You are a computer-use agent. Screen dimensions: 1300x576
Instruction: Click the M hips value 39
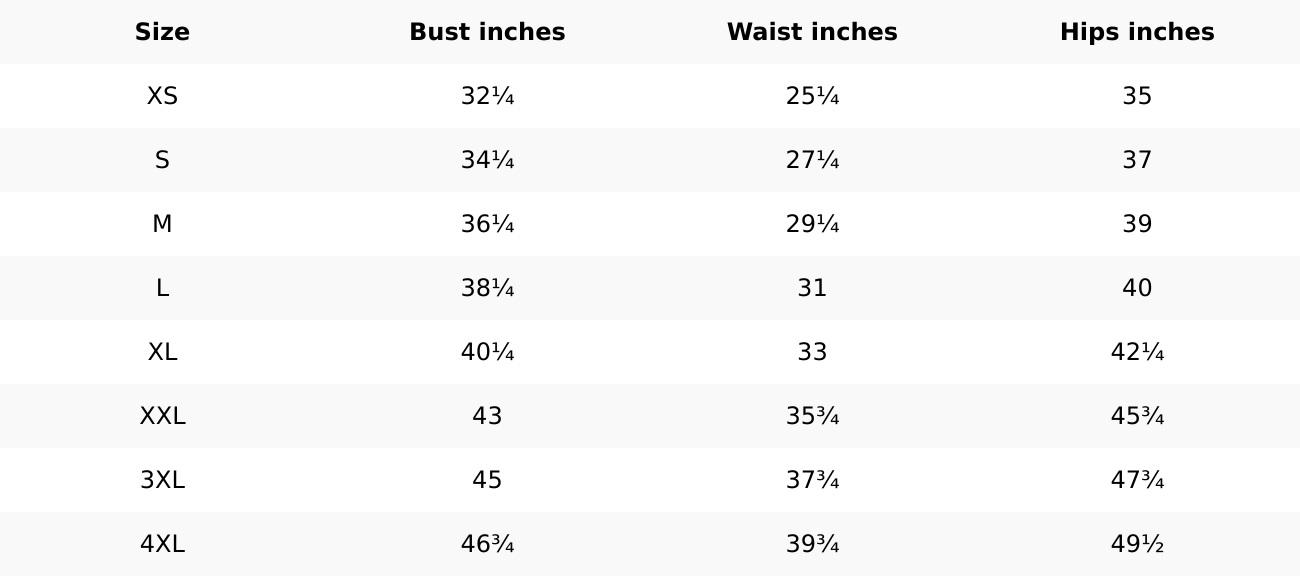coord(1137,224)
